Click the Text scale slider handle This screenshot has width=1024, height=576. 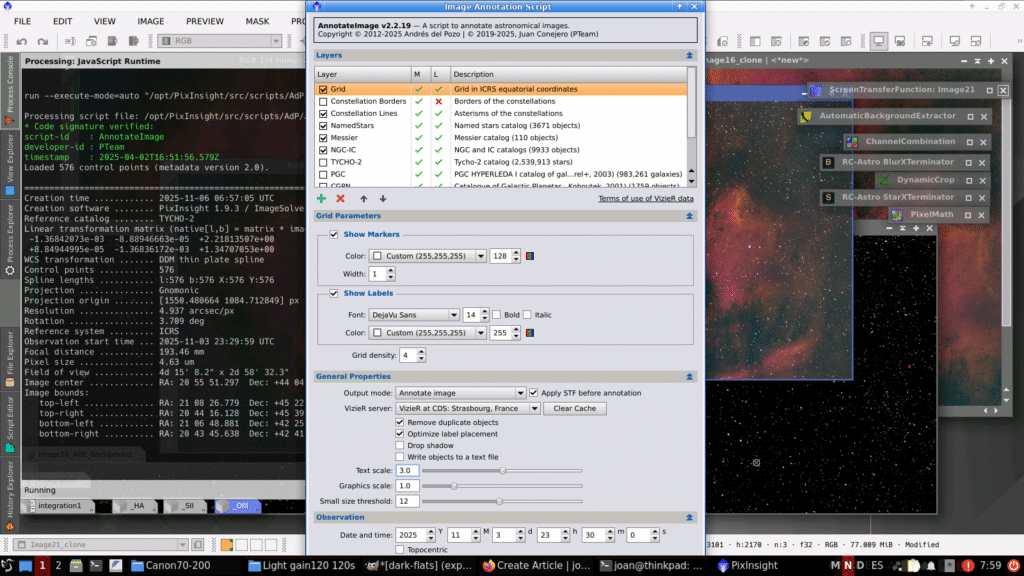[502, 470]
